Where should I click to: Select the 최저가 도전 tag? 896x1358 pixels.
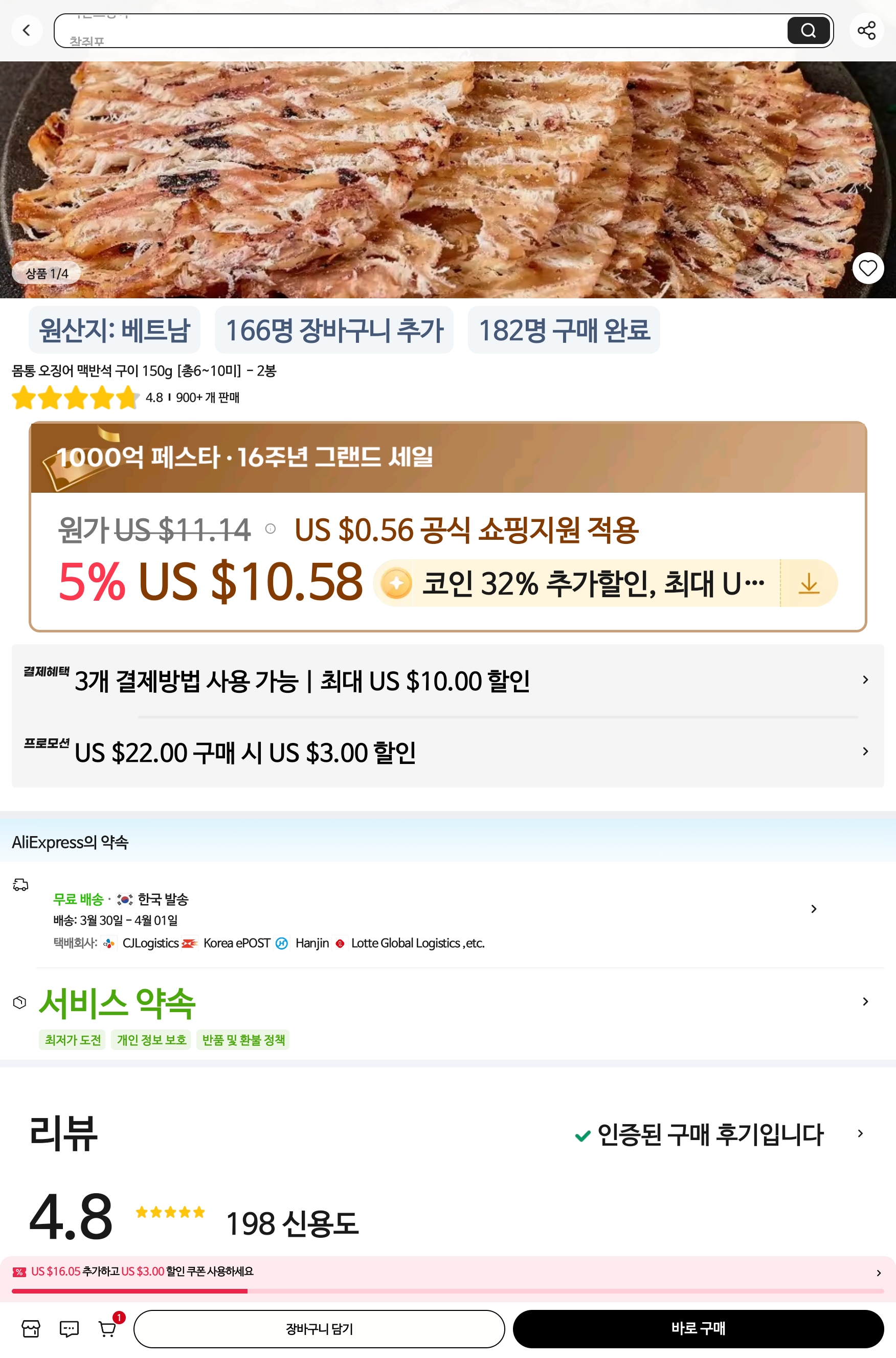pyautogui.click(x=73, y=1040)
